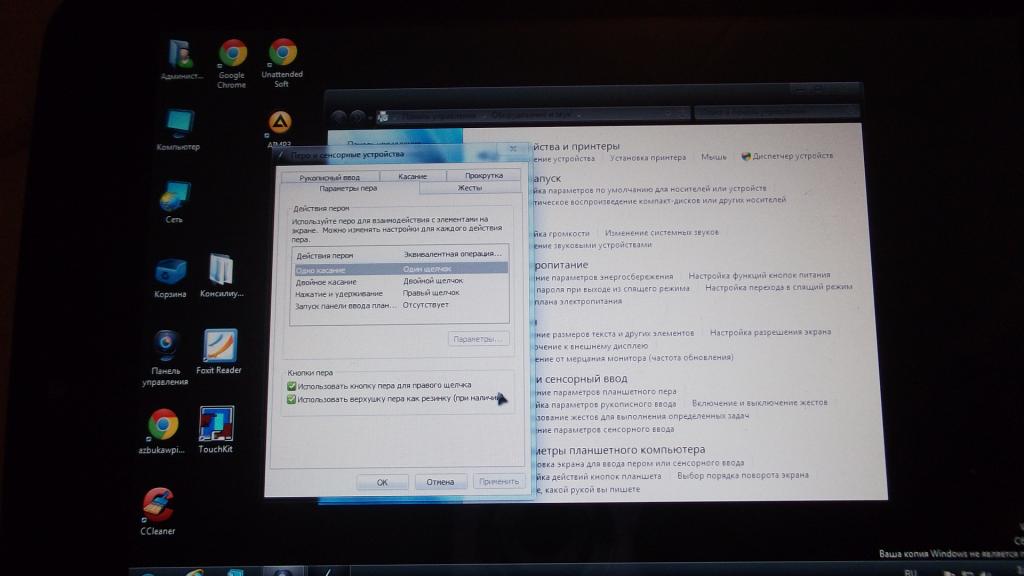1024x576 pixels.
Task: Switch to the Прокрутка tab
Action: point(484,176)
